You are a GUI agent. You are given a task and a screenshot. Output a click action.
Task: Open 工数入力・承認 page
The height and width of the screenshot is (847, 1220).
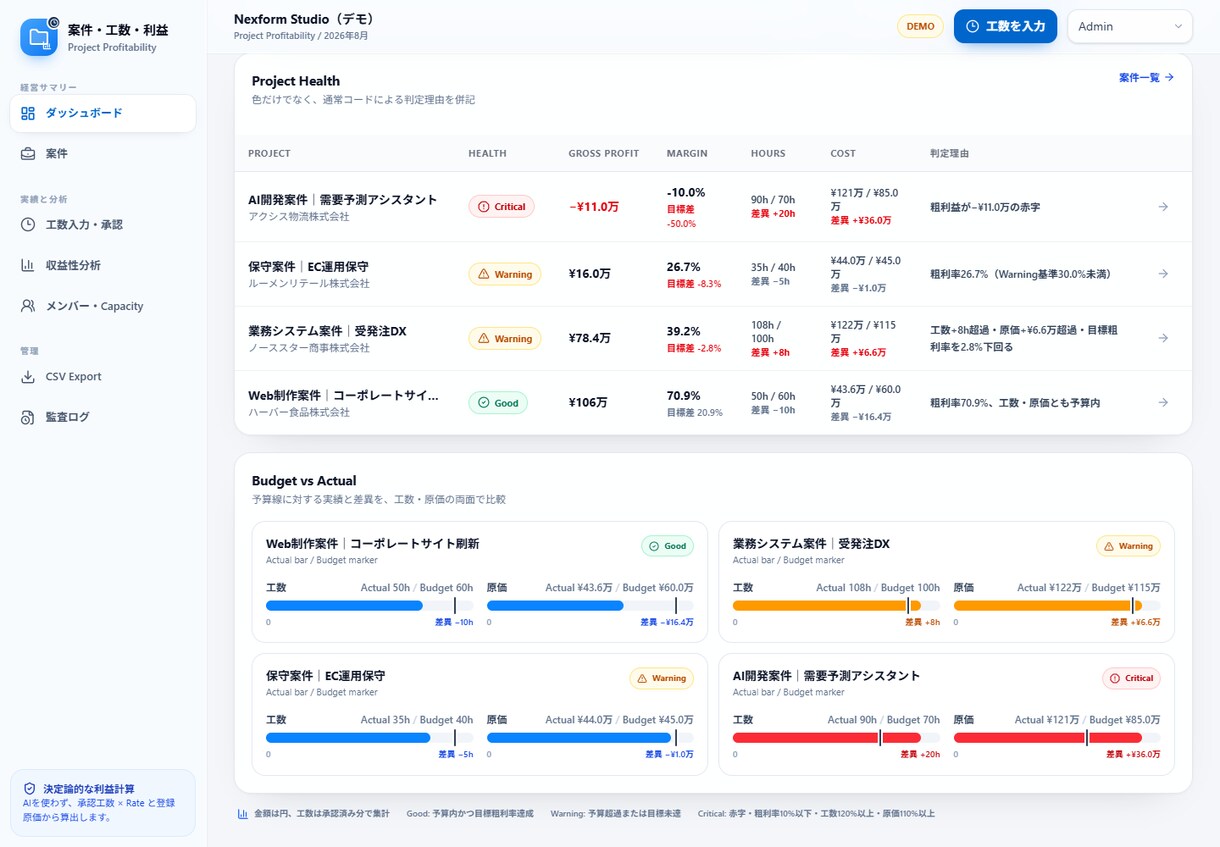[103, 225]
